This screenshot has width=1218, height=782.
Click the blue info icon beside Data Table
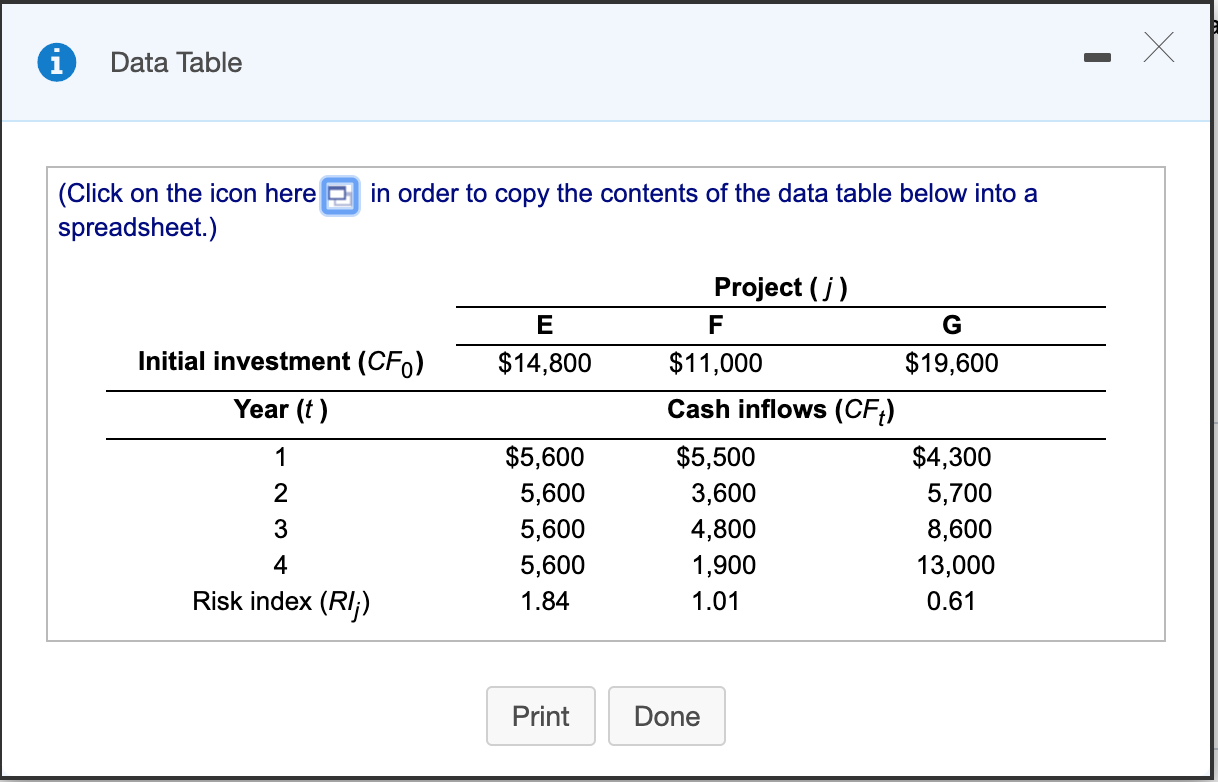point(56,62)
